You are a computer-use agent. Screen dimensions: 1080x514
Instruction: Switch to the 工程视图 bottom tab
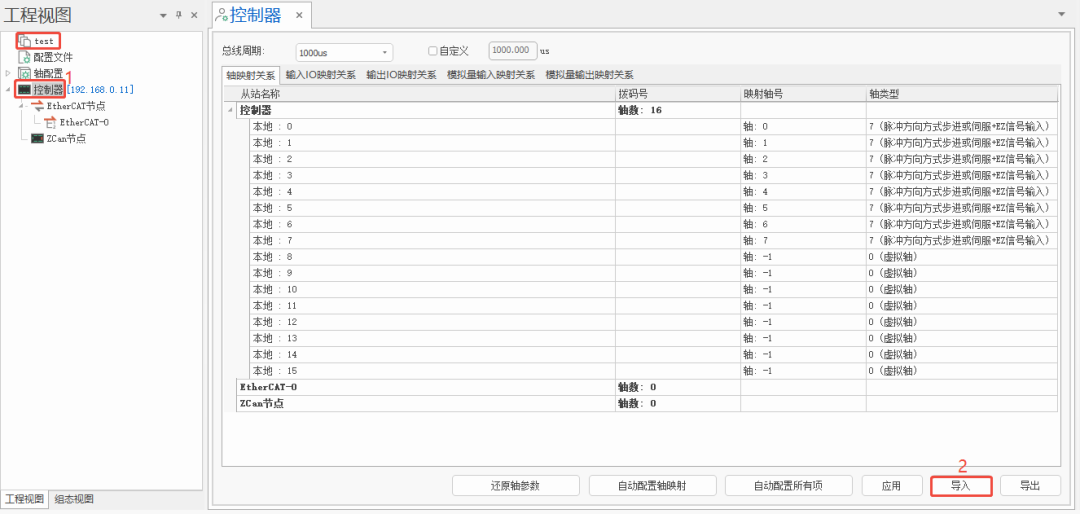click(x=25, y=499)
